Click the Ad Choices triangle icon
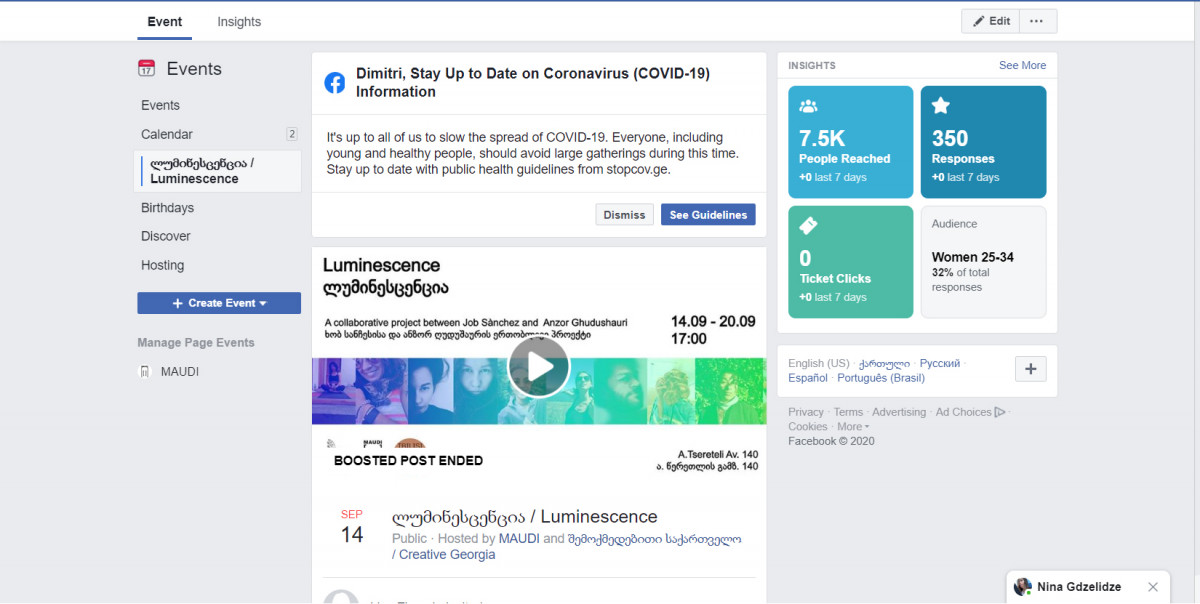Image resolution: width=1200 pixels, height=604 pixels. click(x=1000, y=412)
